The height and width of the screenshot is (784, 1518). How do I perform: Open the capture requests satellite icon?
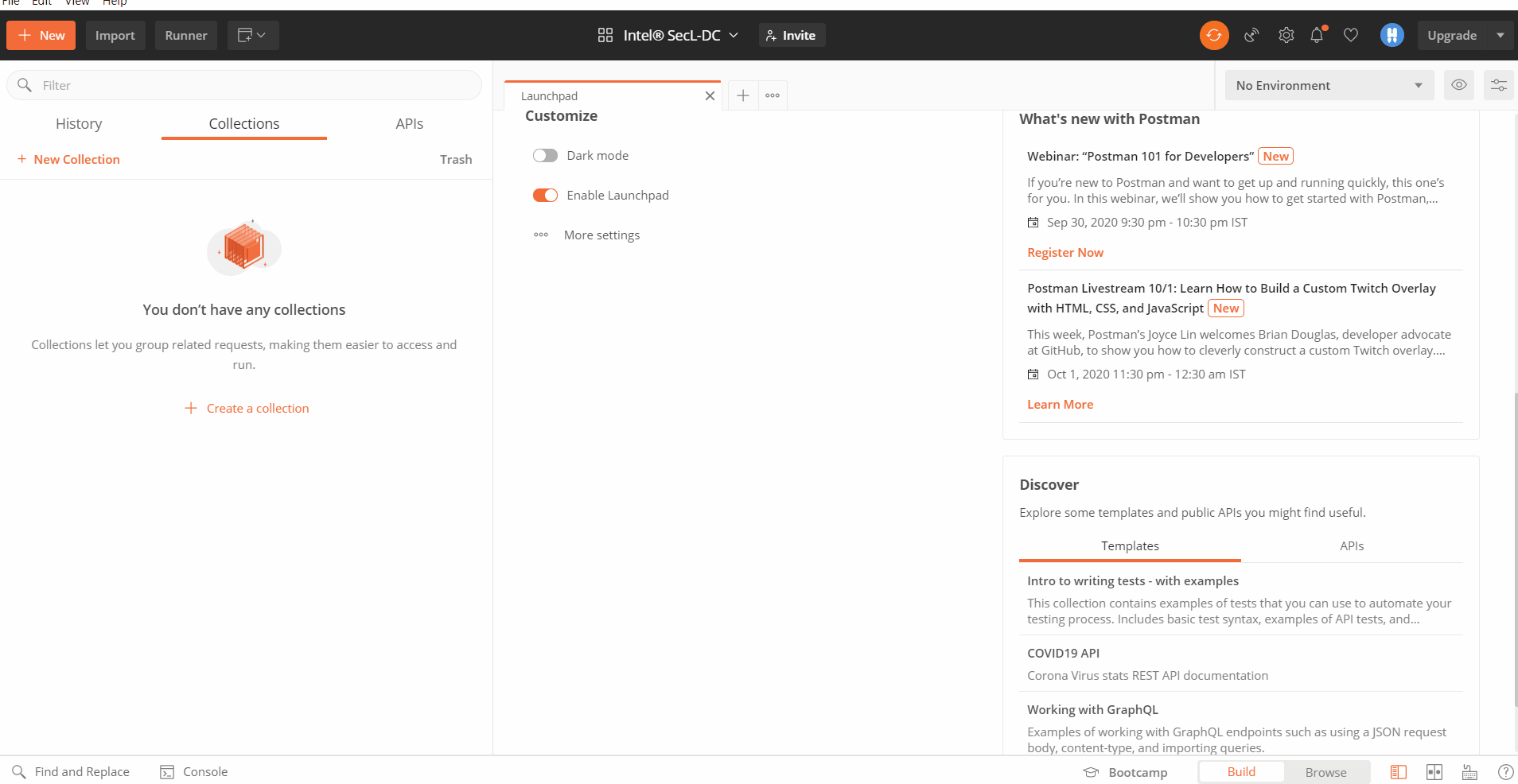click(x=1251, y=35)
